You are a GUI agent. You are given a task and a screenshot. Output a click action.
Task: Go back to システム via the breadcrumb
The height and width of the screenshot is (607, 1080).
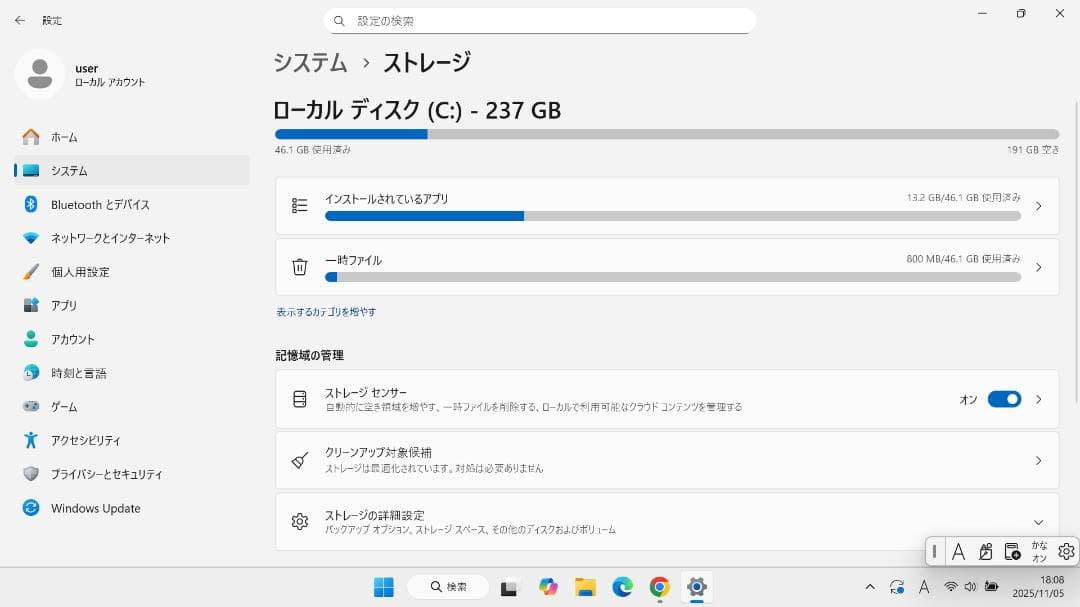pyautogui.click(x=310, y=62)
